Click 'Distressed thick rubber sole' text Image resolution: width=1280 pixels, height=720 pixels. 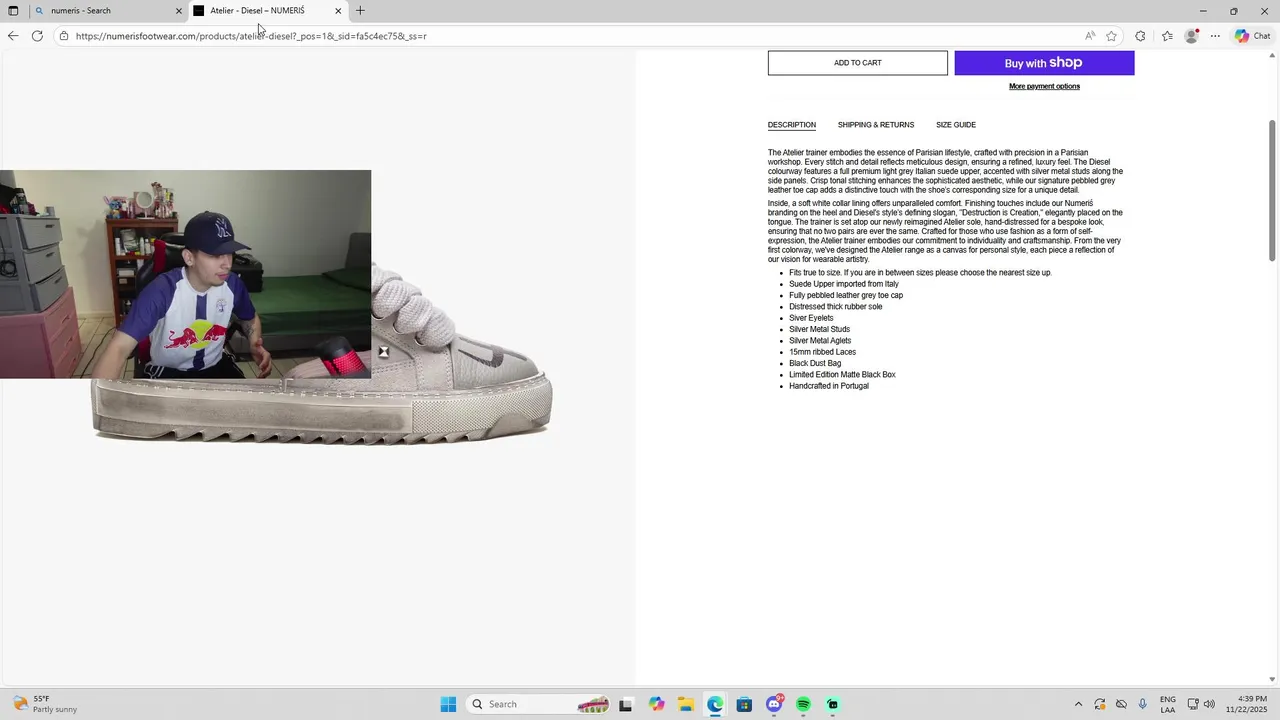click(x=836, y=307)
